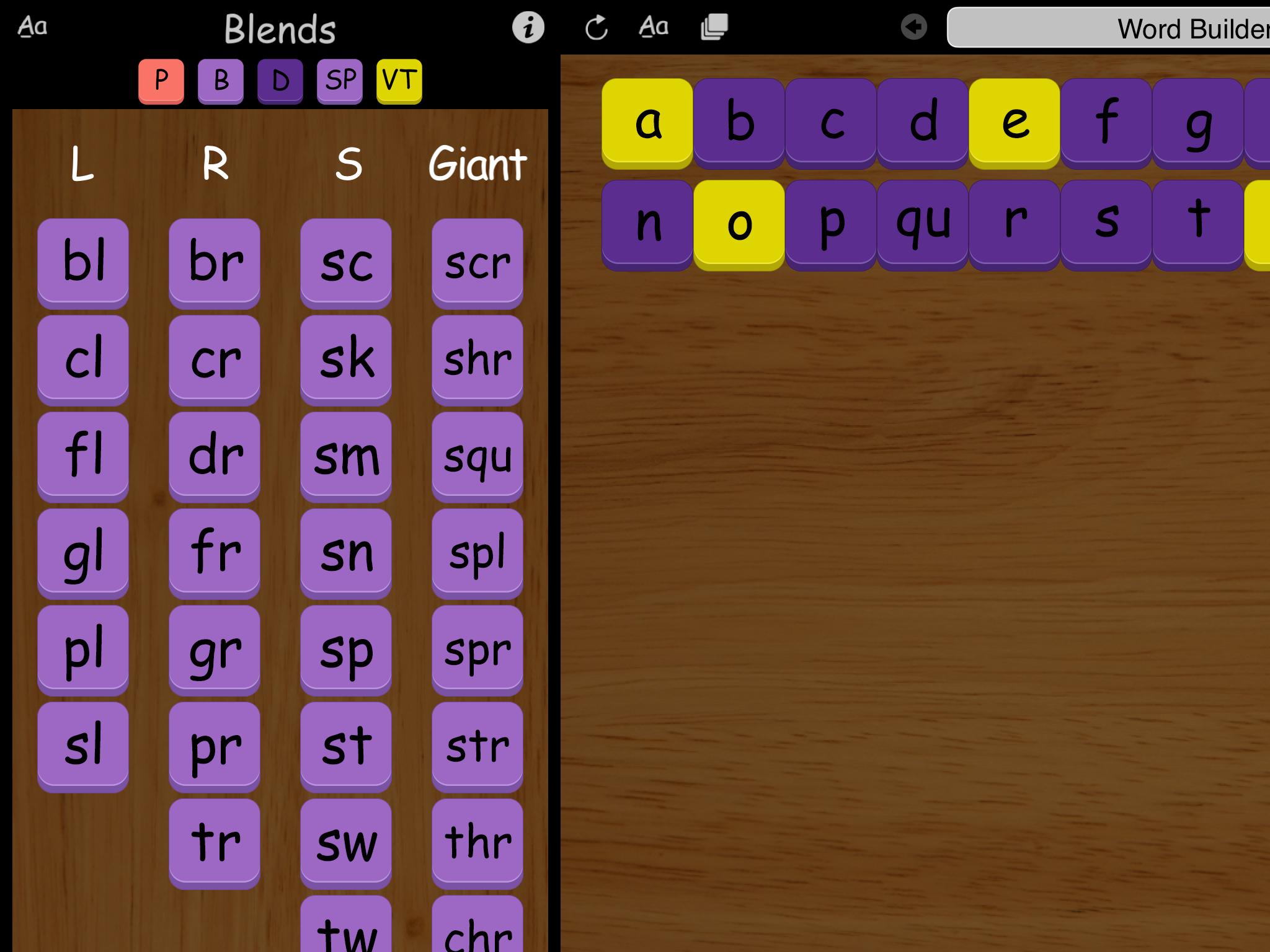Pick the yellow vowel 'a' tile
This screenshot has width=1270, height=952.
click(647, 121)
